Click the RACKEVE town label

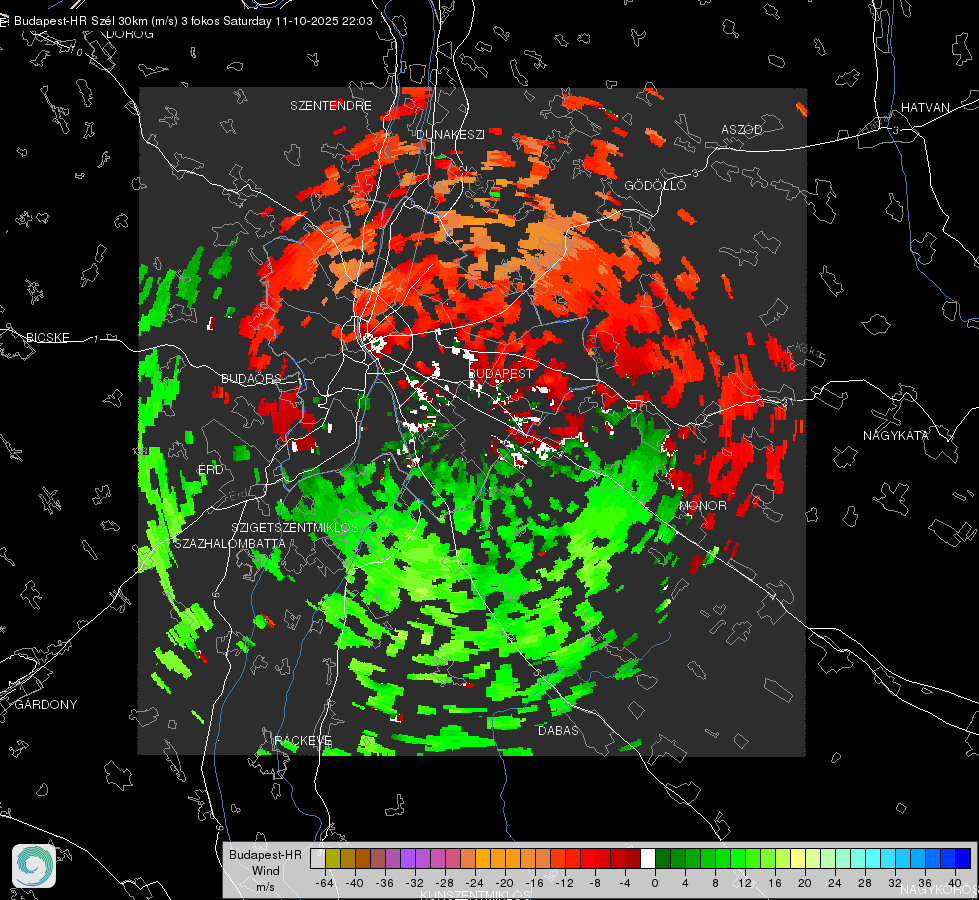click(303, 740)
